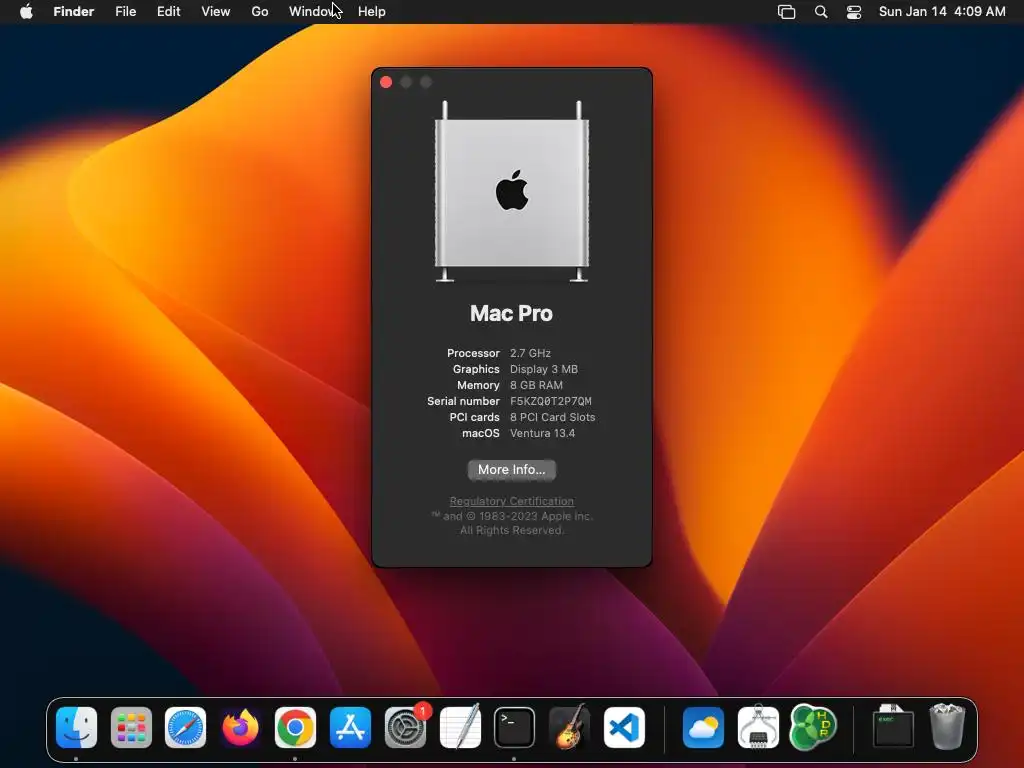Image resolution: width=1024 pixels, height=768 pixels.
Task: Open the Go menu
Action: pyautogui.click(x=260, y=12)
